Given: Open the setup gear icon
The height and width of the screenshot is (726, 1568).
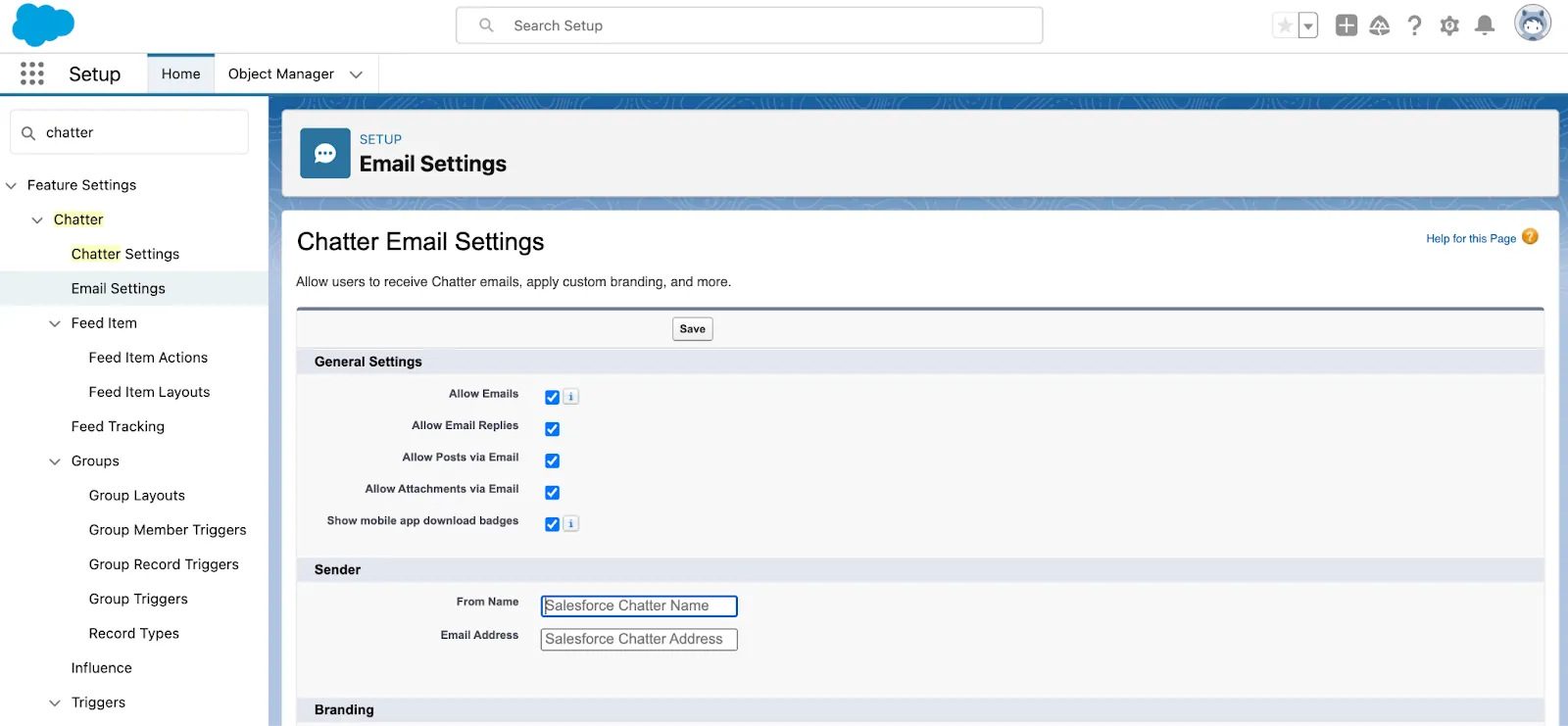Looking at the screenshot, I should tap(1449, 25).
